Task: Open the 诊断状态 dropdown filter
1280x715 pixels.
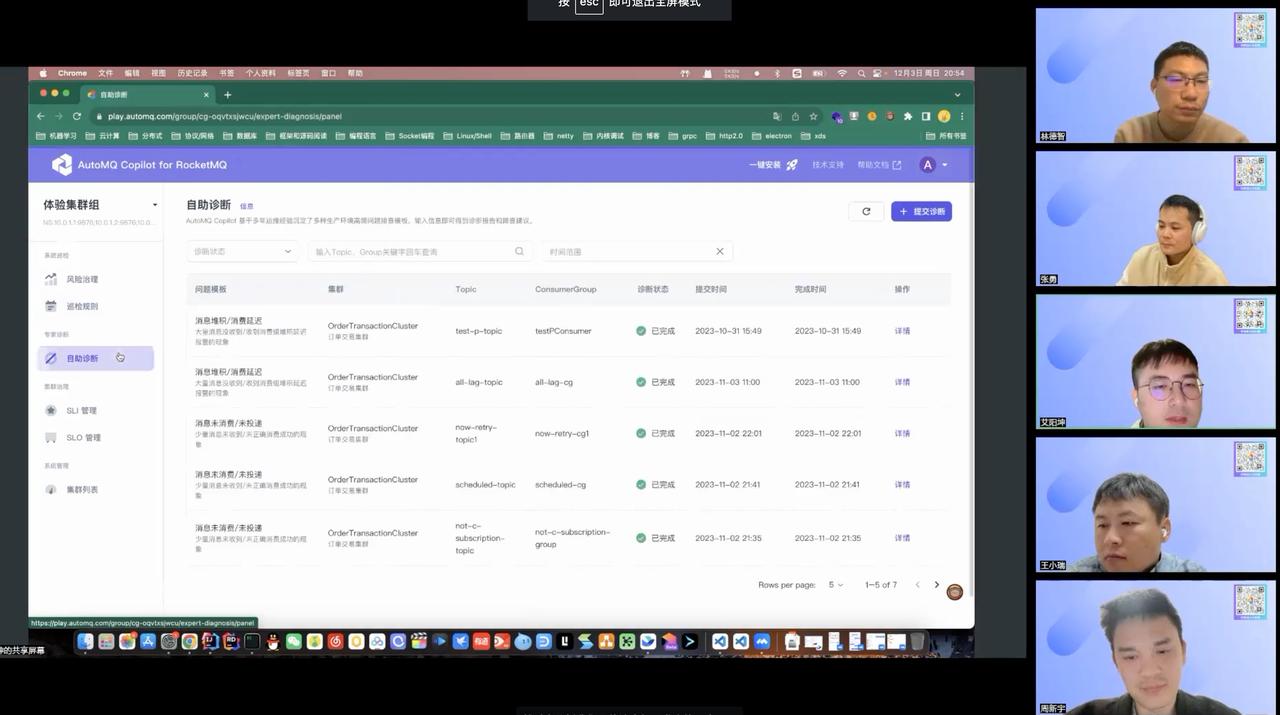Action: pyautogui.click(x=242, y=252)
